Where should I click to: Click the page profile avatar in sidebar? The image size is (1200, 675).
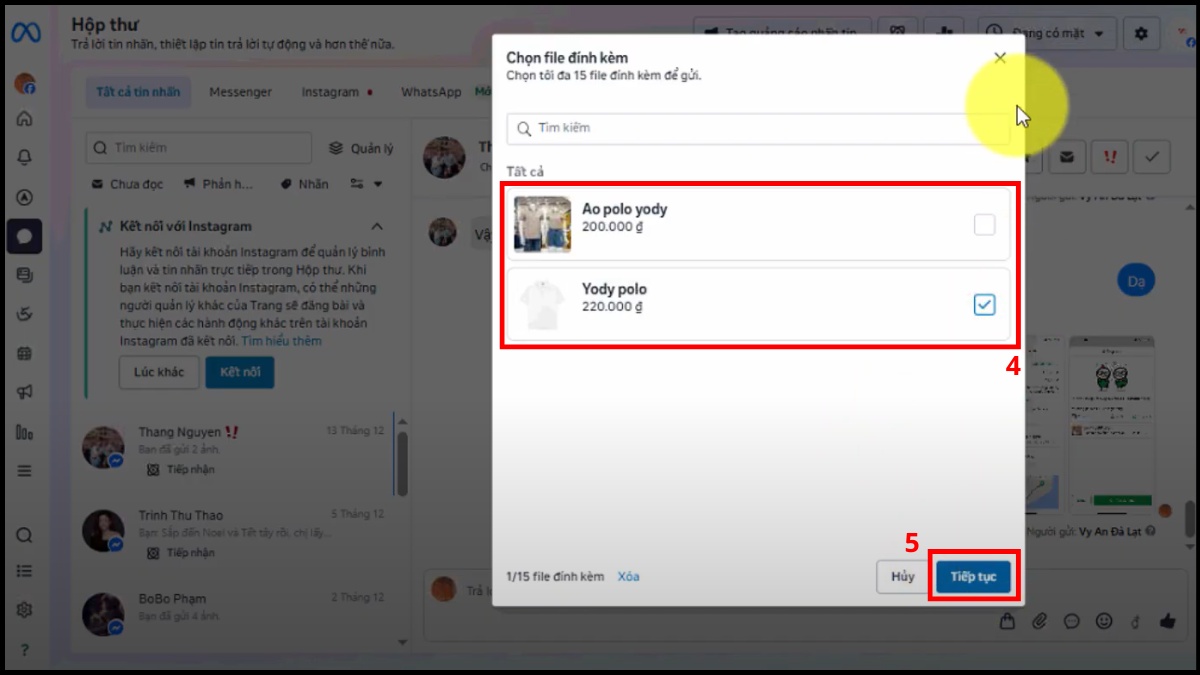(25, 83)
